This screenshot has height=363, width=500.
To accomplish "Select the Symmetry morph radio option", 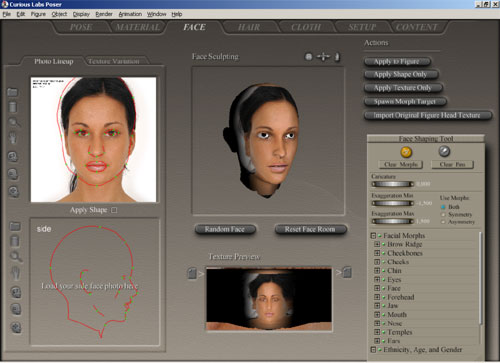I will point(443,215).
